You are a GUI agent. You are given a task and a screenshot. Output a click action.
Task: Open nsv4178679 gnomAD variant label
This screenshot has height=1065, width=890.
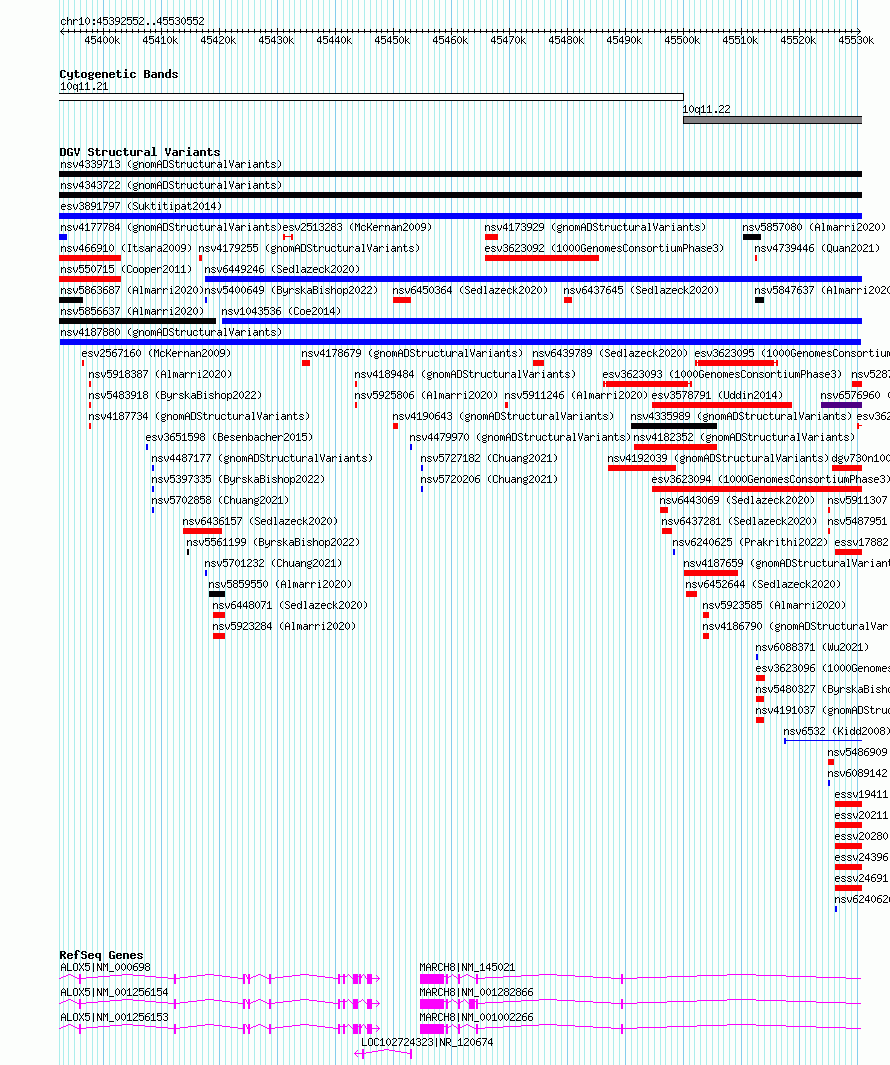[412, 354]
